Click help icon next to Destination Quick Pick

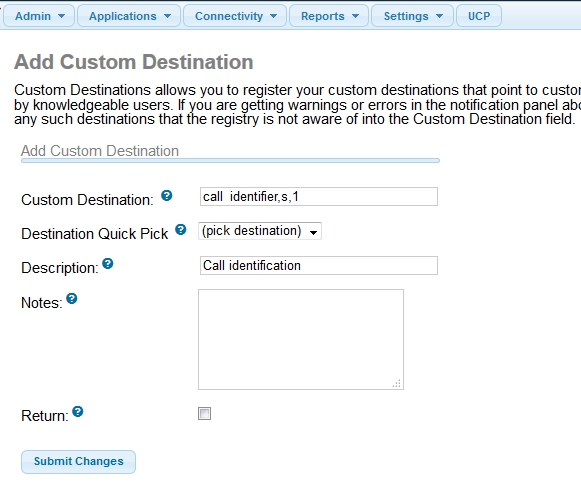click(180, 229)
